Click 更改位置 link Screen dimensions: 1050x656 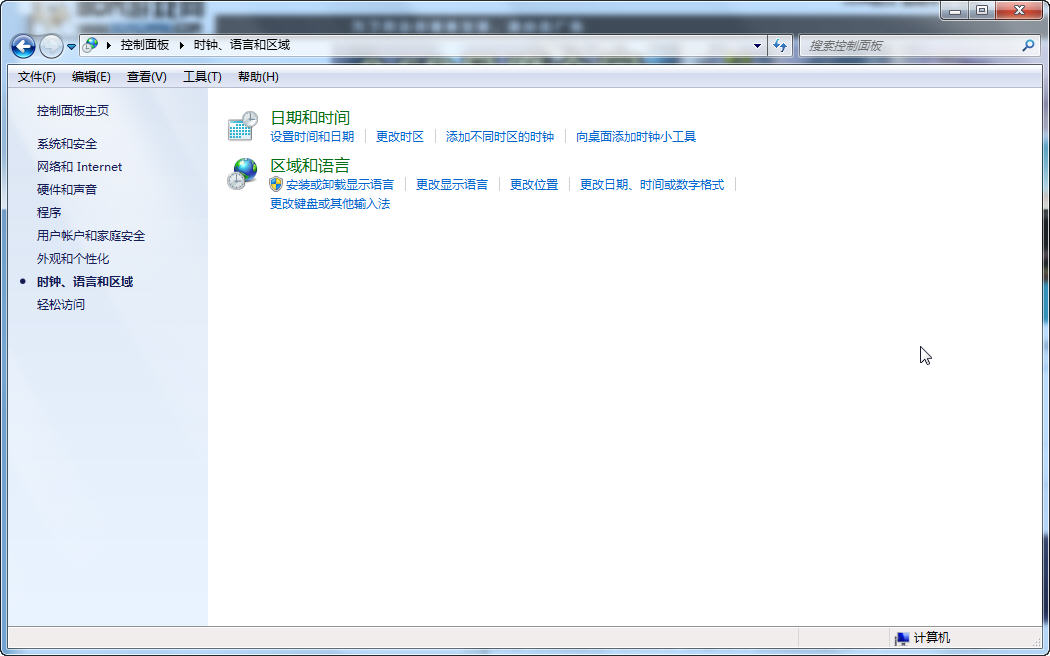point(534,185)
